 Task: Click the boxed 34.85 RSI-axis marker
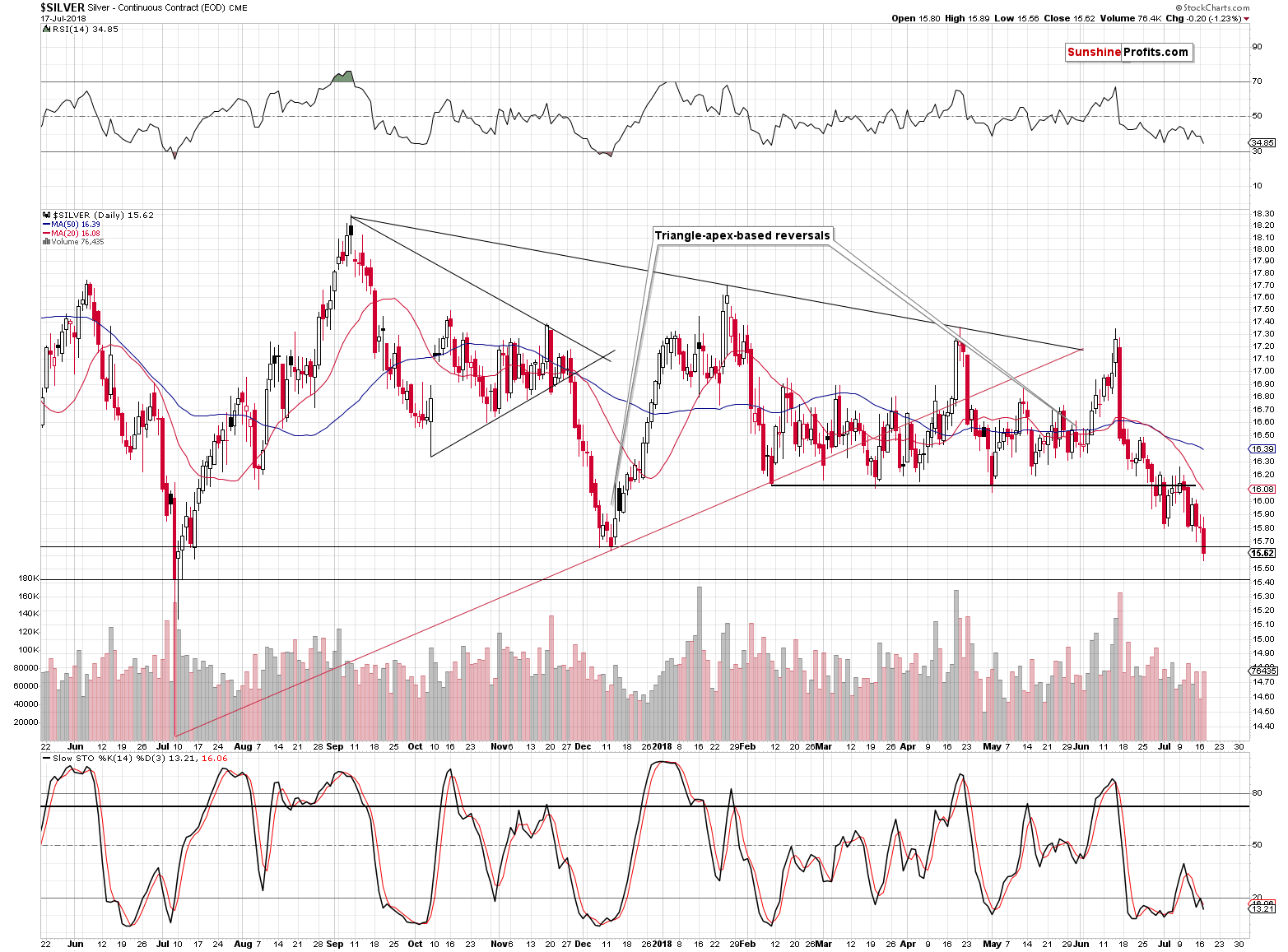1262,143
